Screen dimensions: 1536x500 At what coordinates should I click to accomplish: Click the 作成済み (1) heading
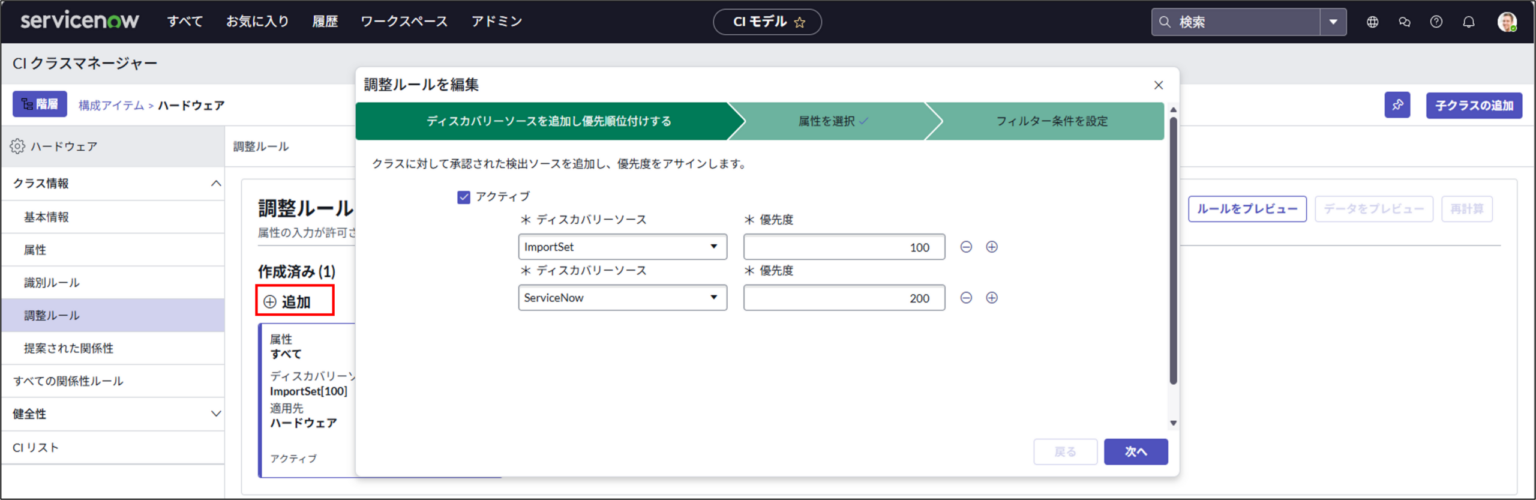(x=297, y=272)
